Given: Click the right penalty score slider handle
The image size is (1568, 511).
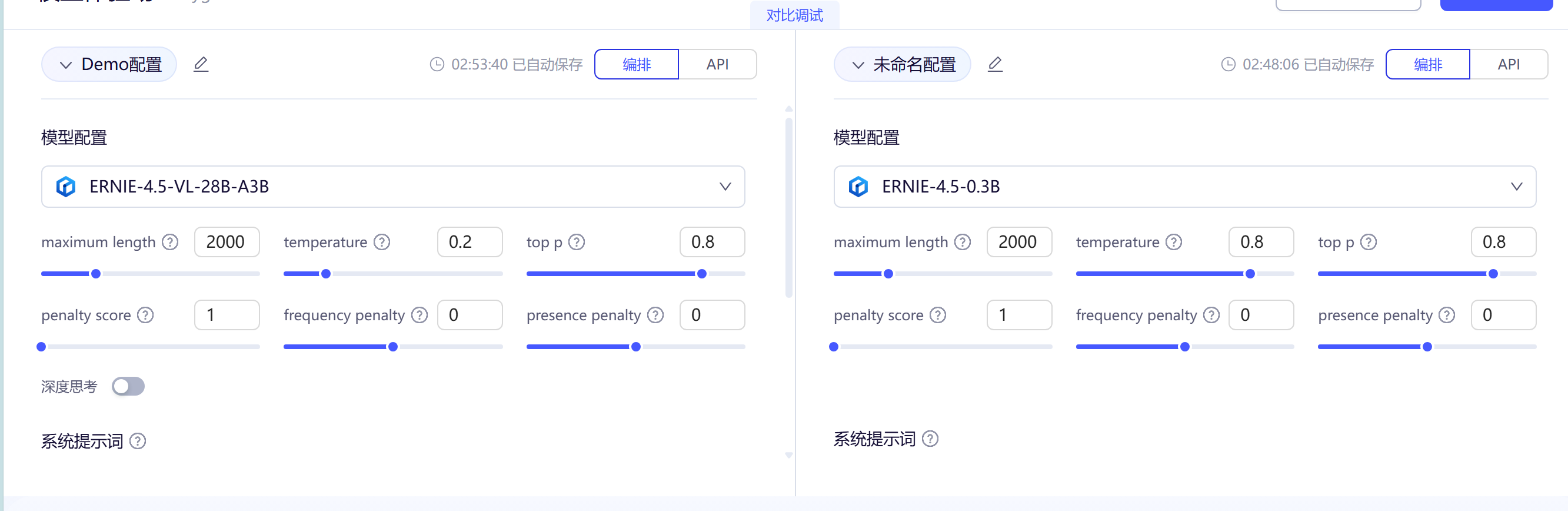Looking at the screenshot, I should point(834,347).
